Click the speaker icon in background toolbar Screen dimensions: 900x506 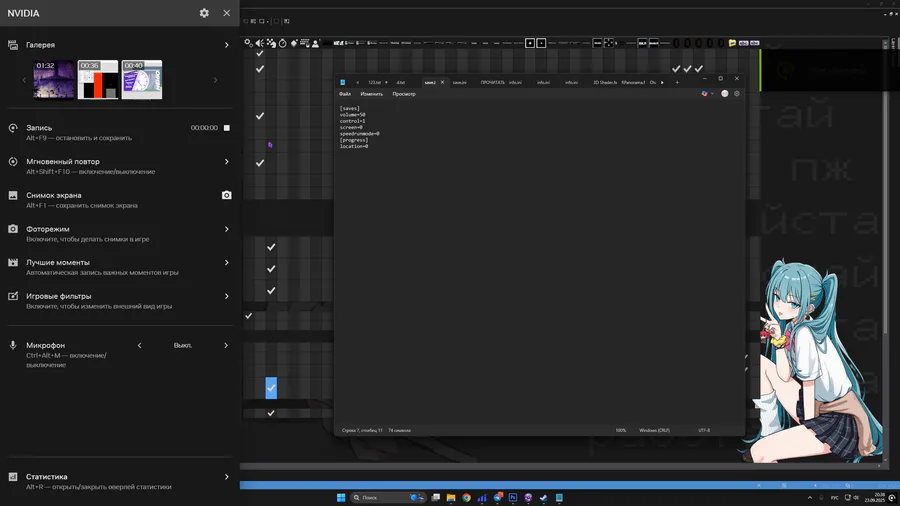click(x=260, y=43)
